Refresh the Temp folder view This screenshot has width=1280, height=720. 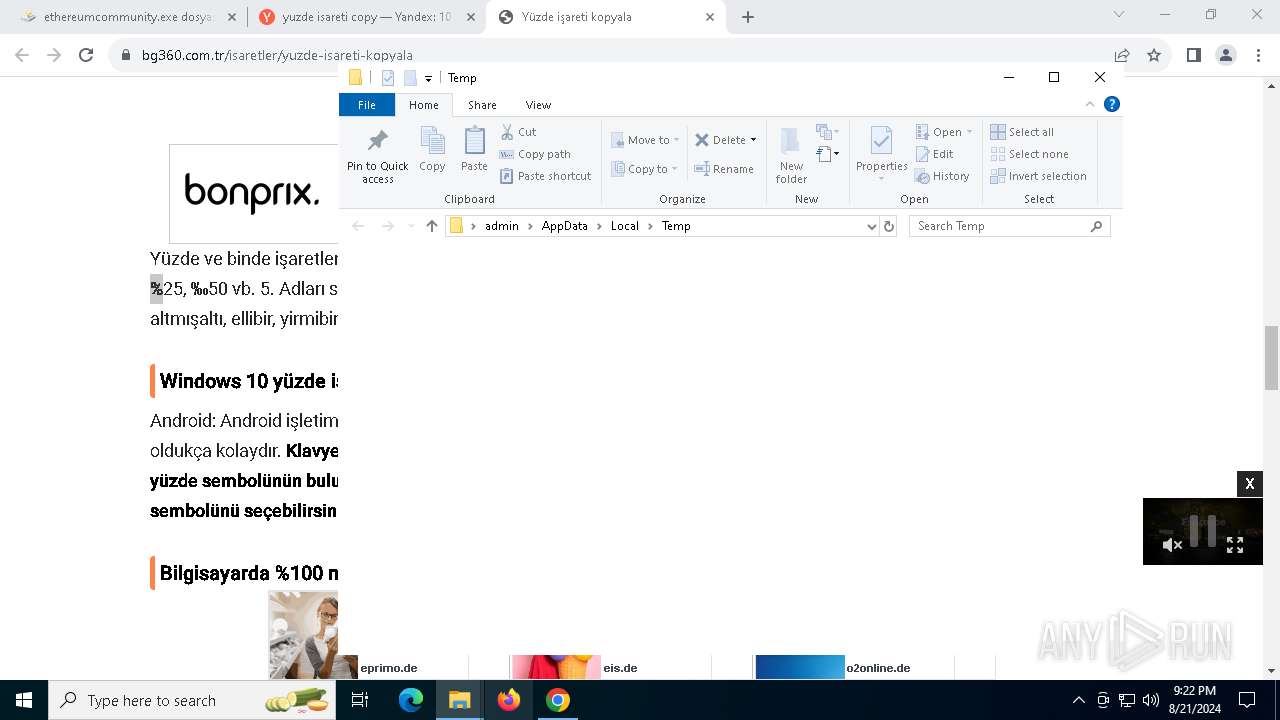[889, 226]
